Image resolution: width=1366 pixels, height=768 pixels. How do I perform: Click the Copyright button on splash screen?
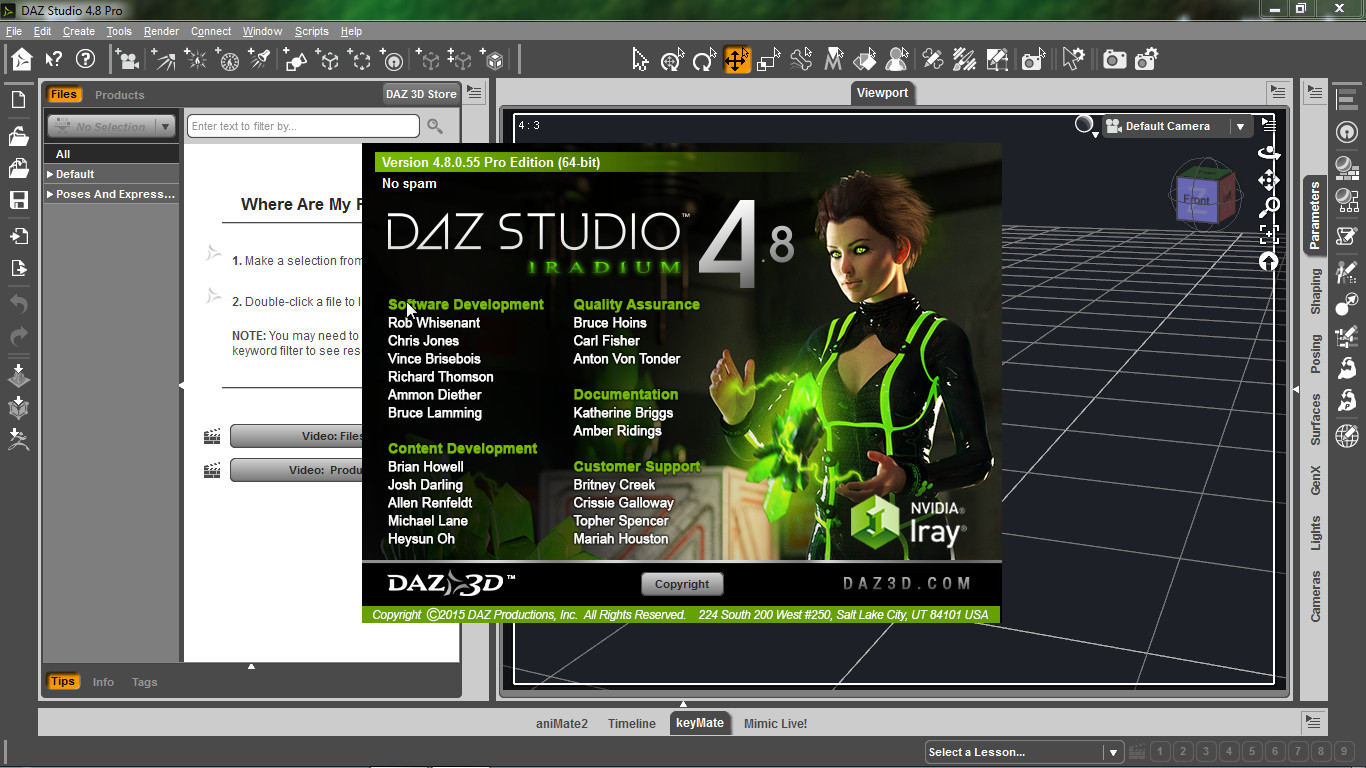[x=682, y=584]
